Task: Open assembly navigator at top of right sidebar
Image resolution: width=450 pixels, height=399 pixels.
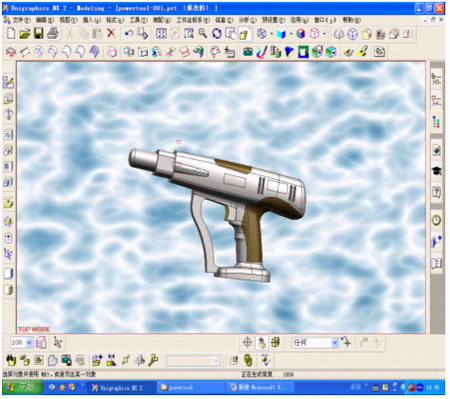Action: (436, 79)
